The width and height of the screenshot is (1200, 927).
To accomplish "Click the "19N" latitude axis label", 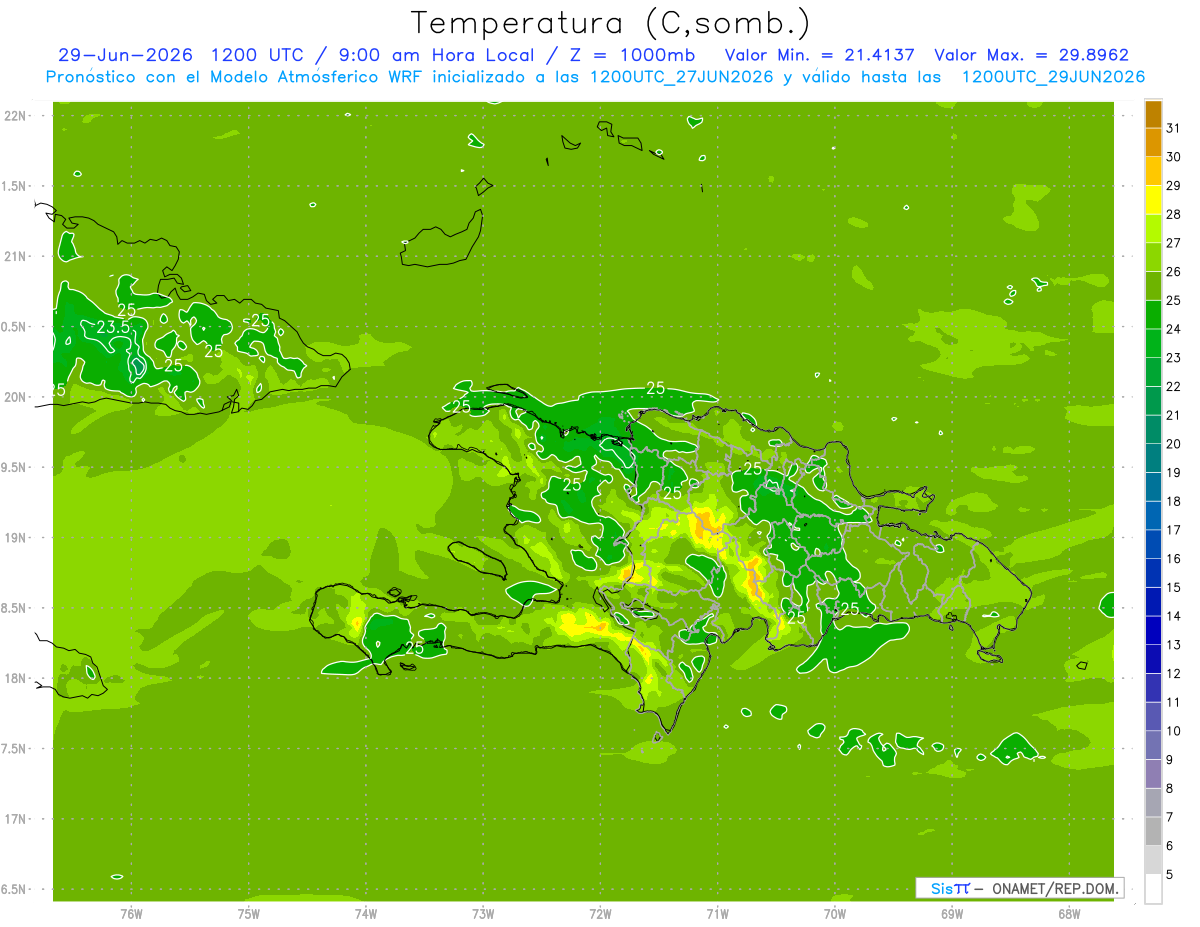I will [x=15, y=538].
